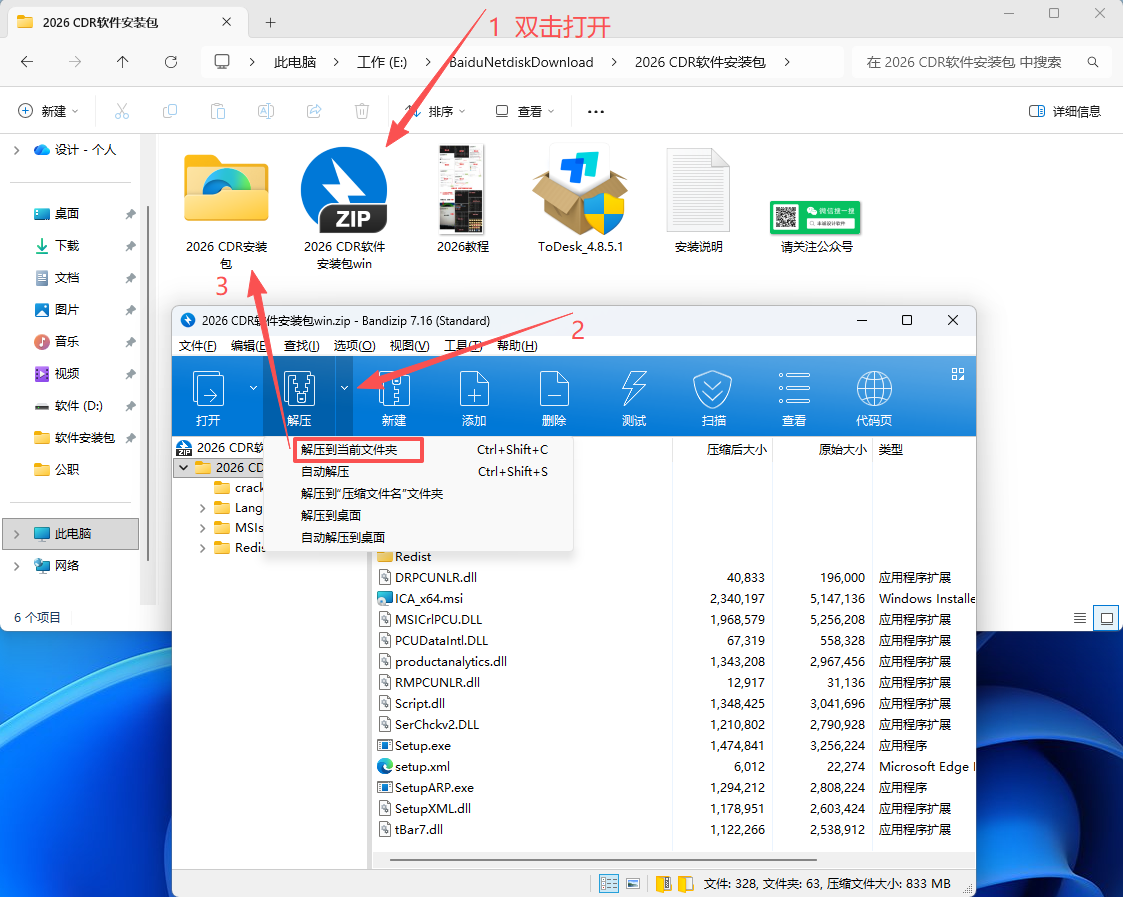This screenshot has height=897, width=1123.
Task: Open the 文件(F) menu in Bandizip
Action: [x=198, y=345]
